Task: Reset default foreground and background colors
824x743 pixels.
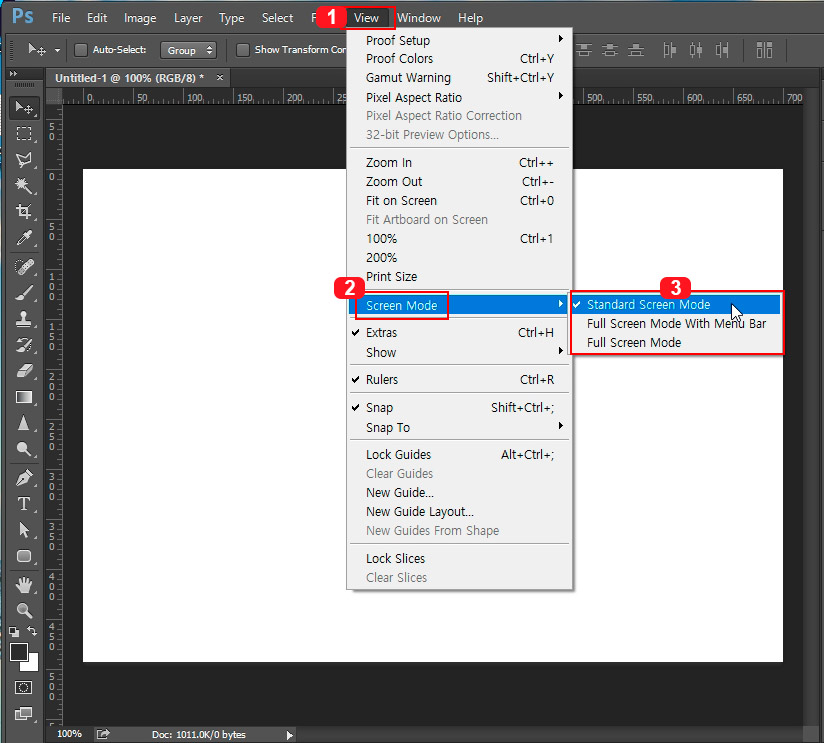Action: (x=14, y=631)
